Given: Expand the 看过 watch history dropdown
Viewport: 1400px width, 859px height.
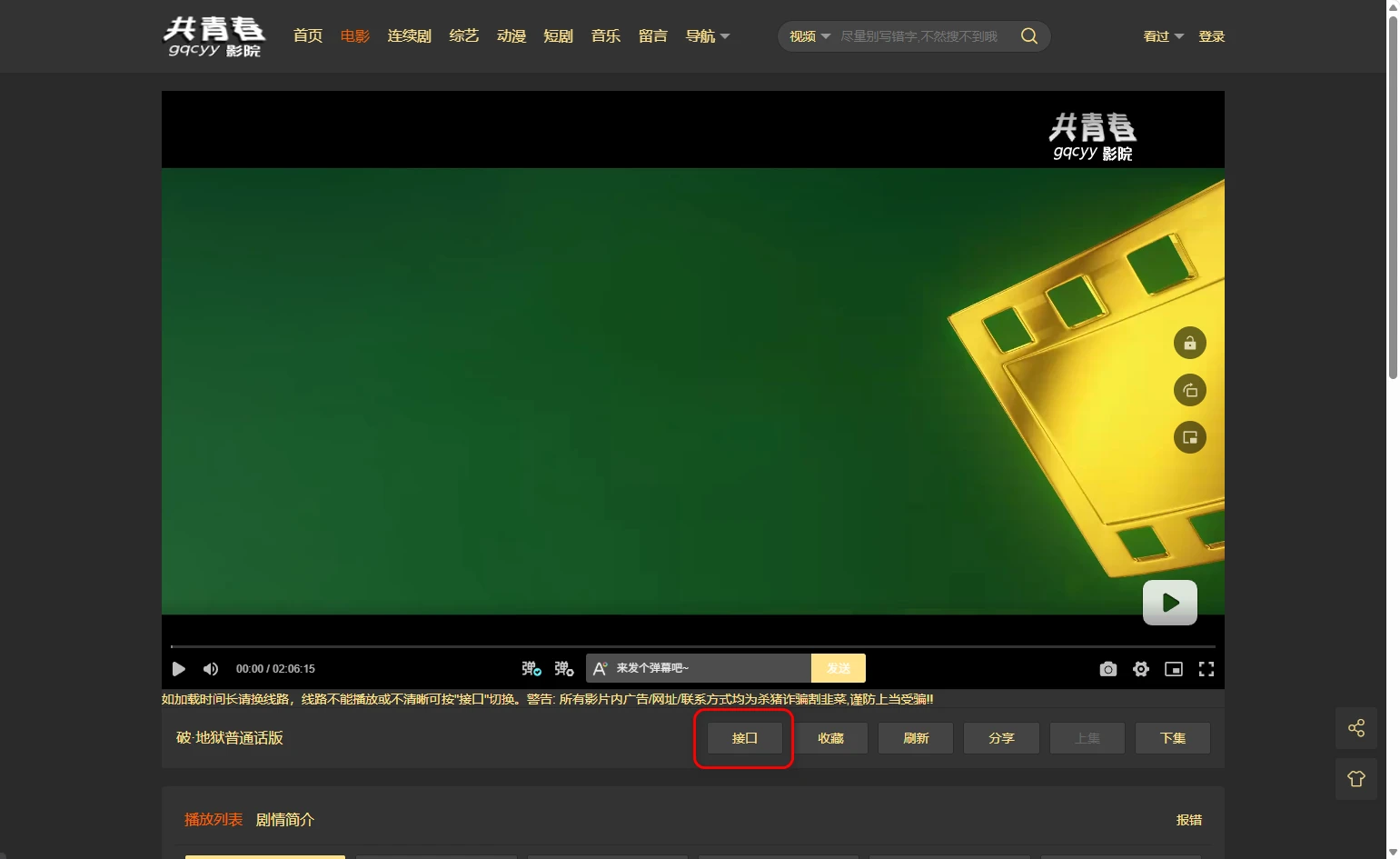Looking at the screenshot, I should (1163, 36).
